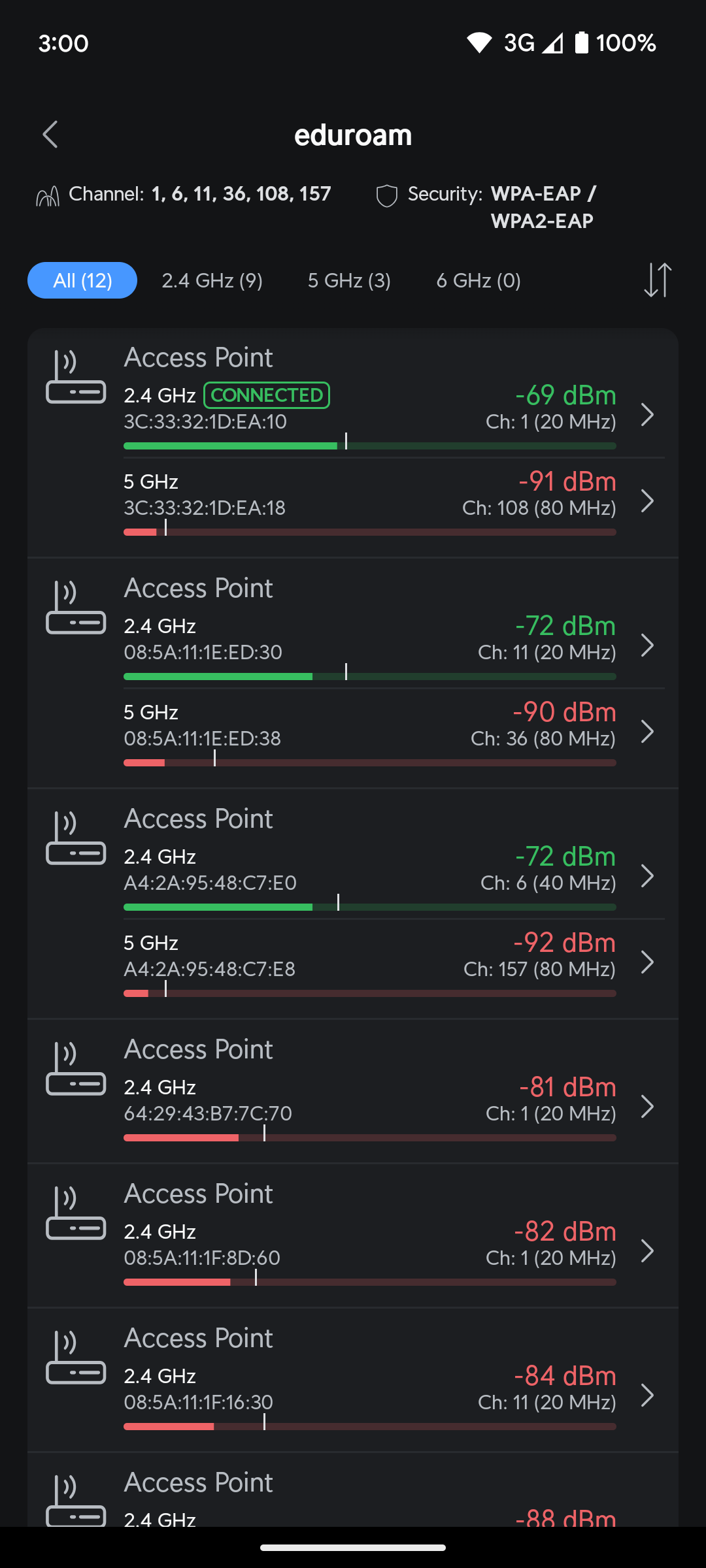Screen dimensions: 706x1568
Task: Tap the security shield icon
Action: tap(387, 195)
